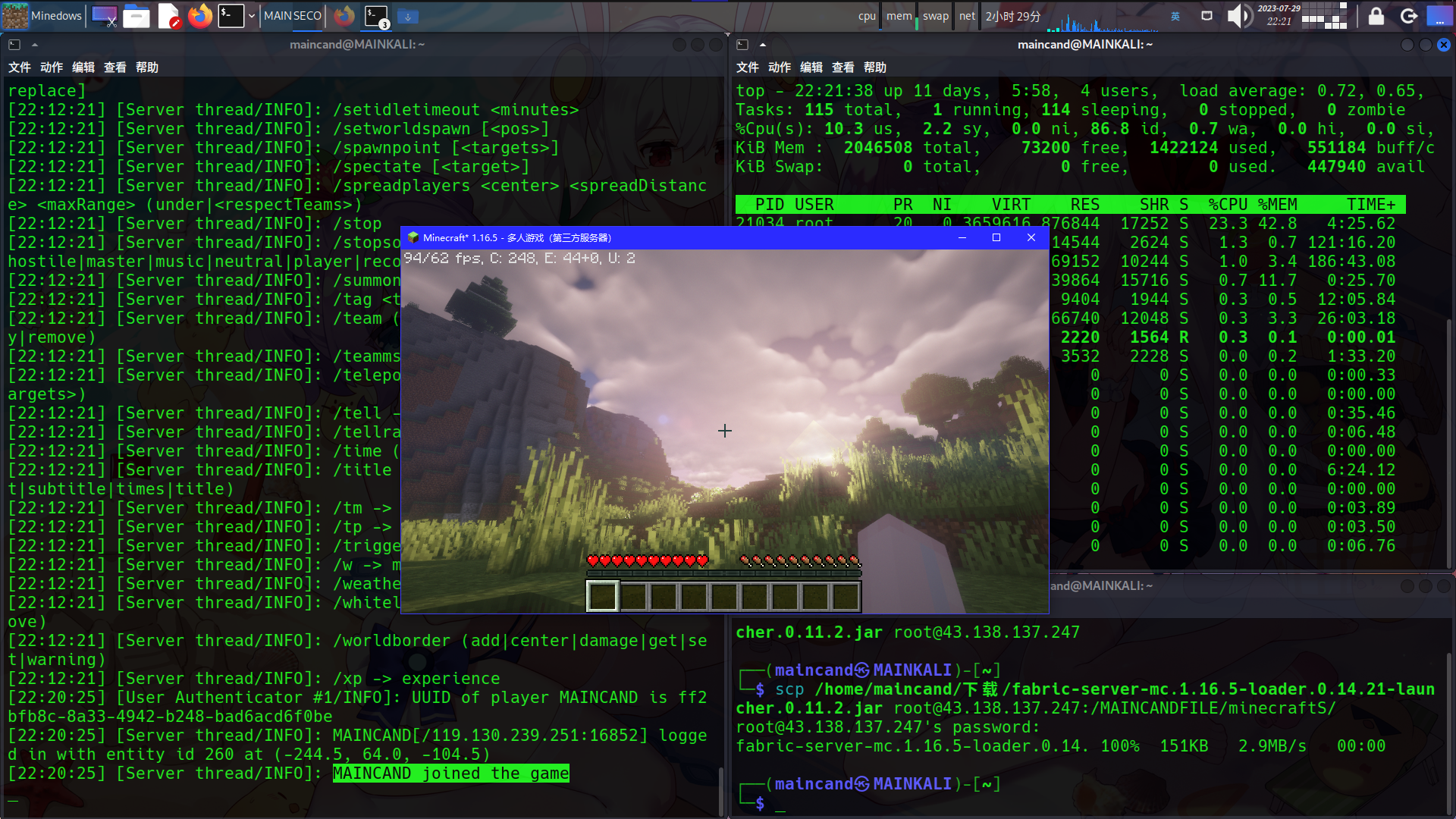Launch Firefox from the panel launcher
Viewport: 1456px width, 819px height.
pos(200,15)
